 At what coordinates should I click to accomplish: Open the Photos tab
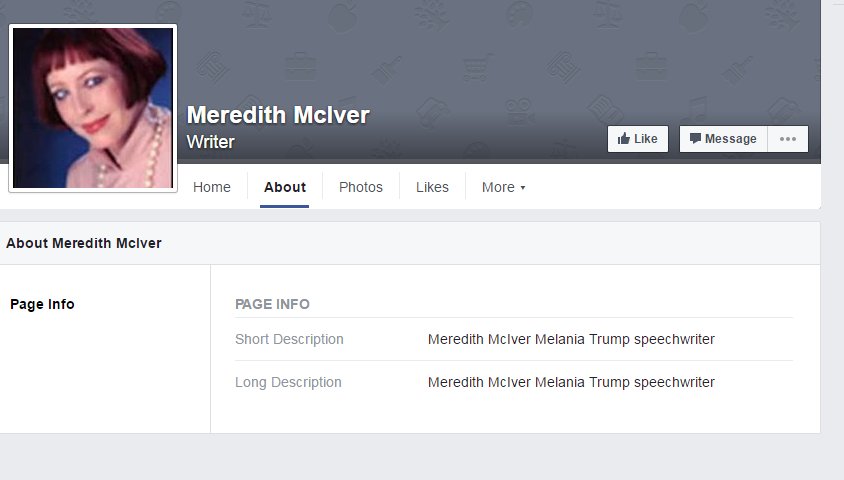[361, 187]
